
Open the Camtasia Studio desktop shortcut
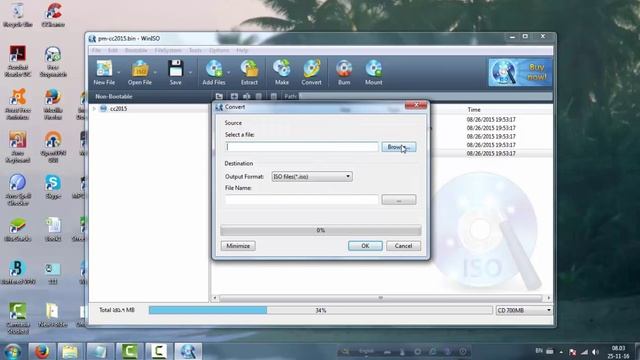pyautogui.click(x=18, y=318)
